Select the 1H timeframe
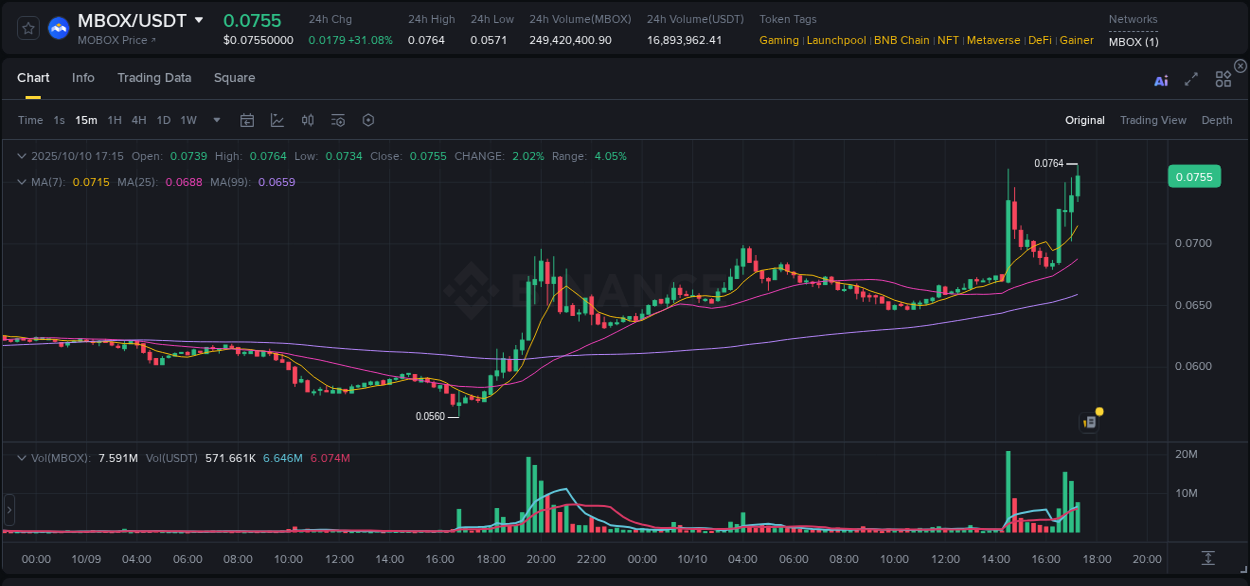The height and width of the screenshot is (586, 1250). [x=114, y=120]
